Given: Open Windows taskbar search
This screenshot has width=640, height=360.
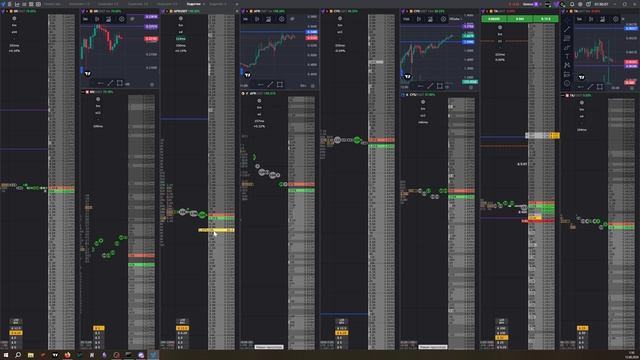Looking at the screenshot, I should pos(18,355).
